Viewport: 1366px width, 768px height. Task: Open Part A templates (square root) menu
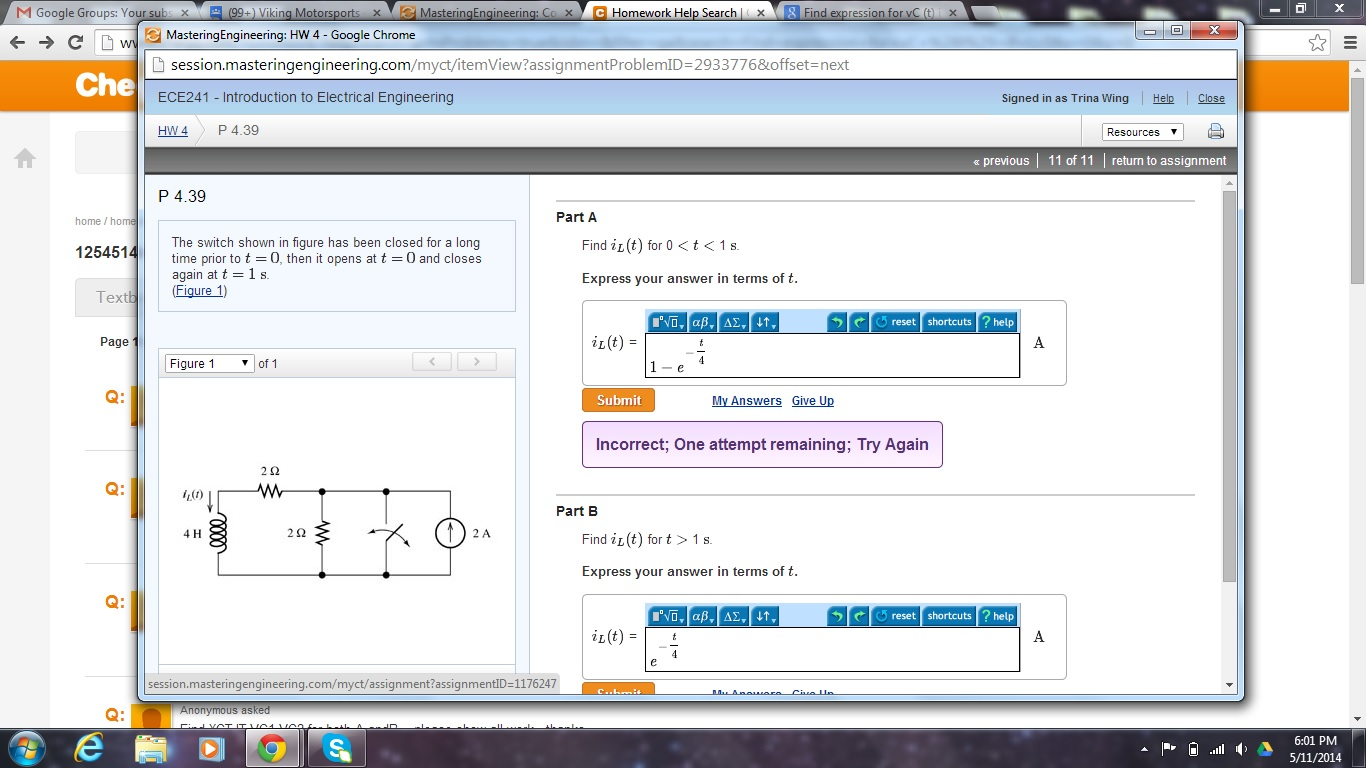pyautogui.click(x=667, y=322)
